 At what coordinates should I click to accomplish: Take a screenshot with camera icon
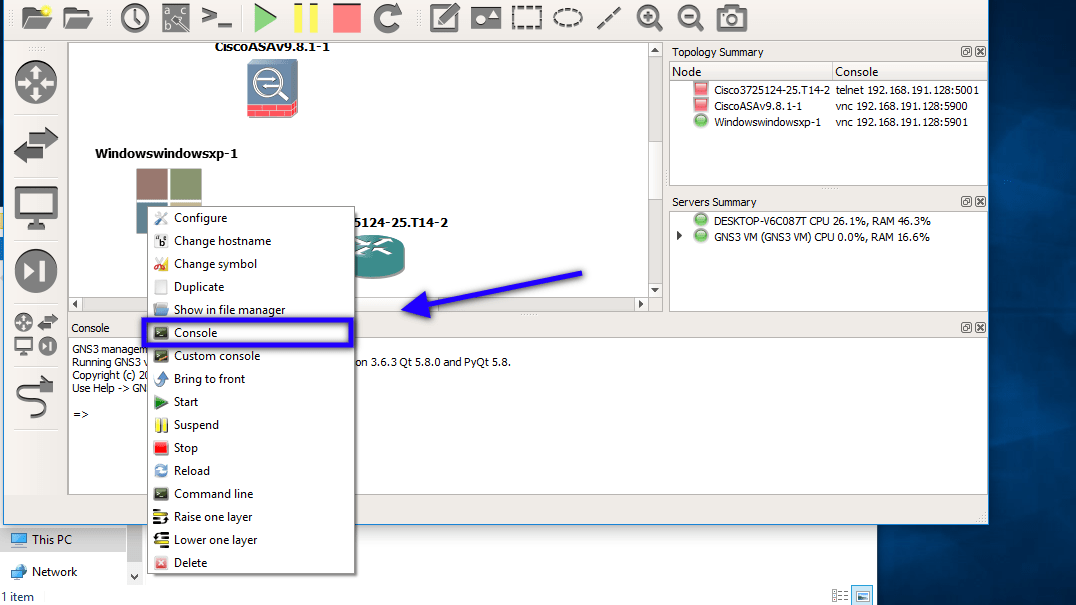point(732,18)
